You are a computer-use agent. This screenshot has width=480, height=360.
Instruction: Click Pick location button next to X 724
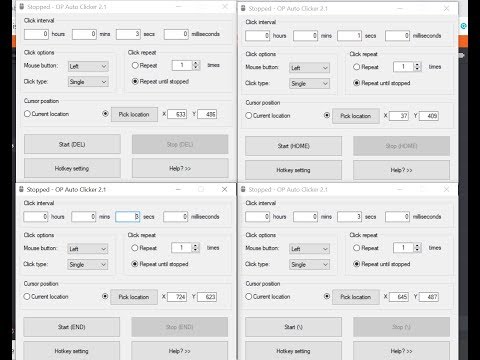pos(134,297)
